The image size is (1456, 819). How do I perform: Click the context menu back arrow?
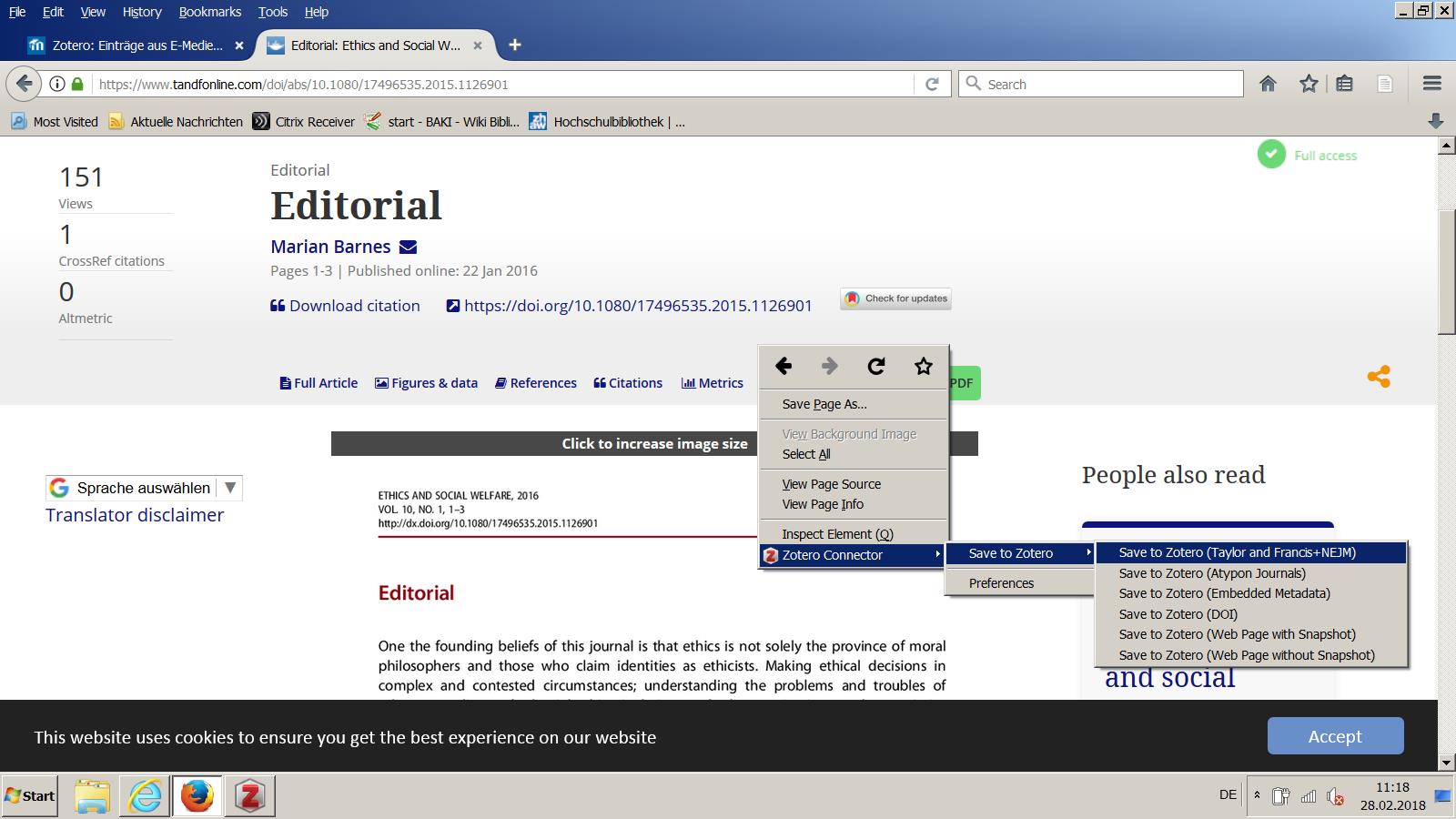coord(784,366)
